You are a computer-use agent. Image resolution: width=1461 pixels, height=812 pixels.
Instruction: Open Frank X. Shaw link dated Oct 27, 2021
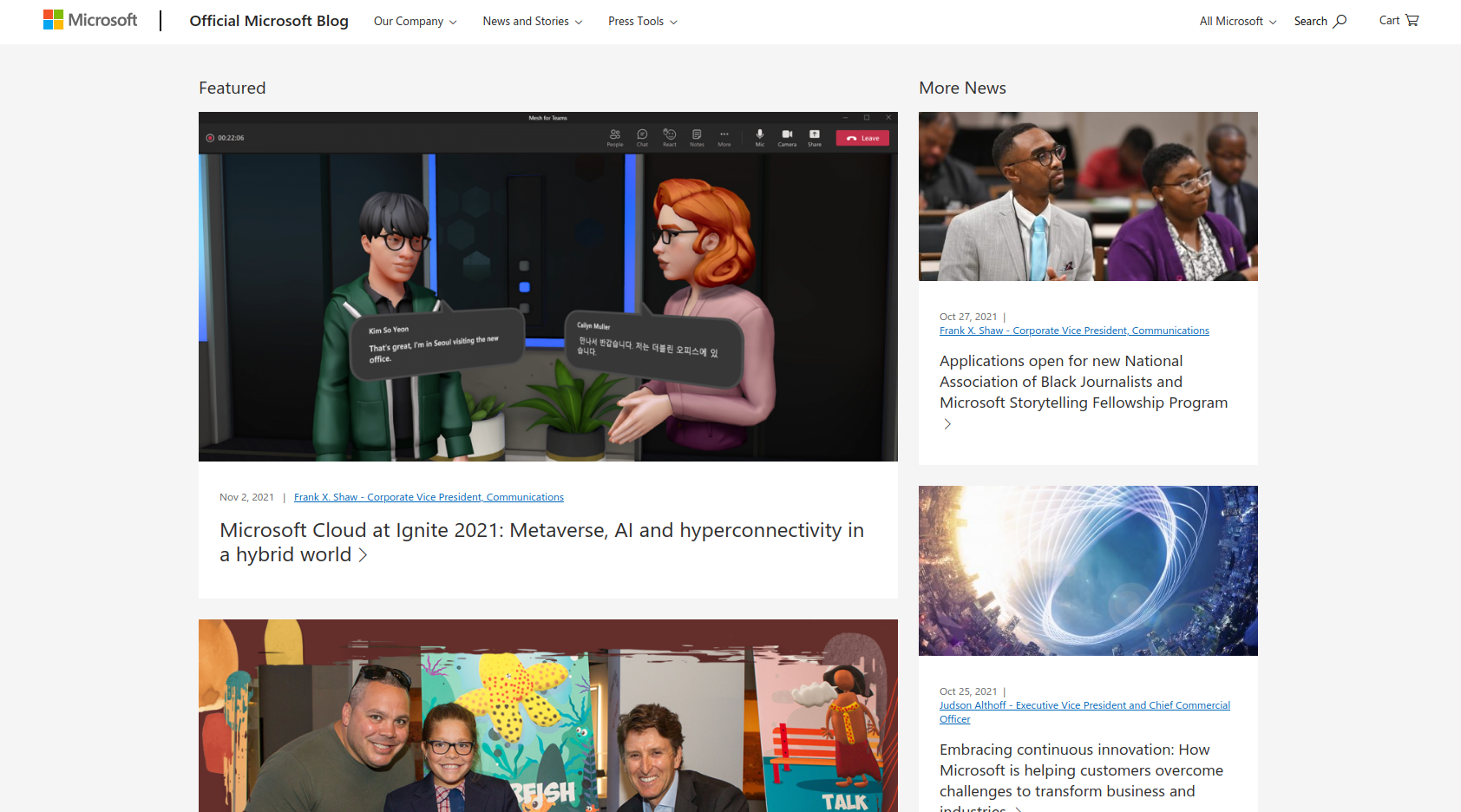point(1074,331)
